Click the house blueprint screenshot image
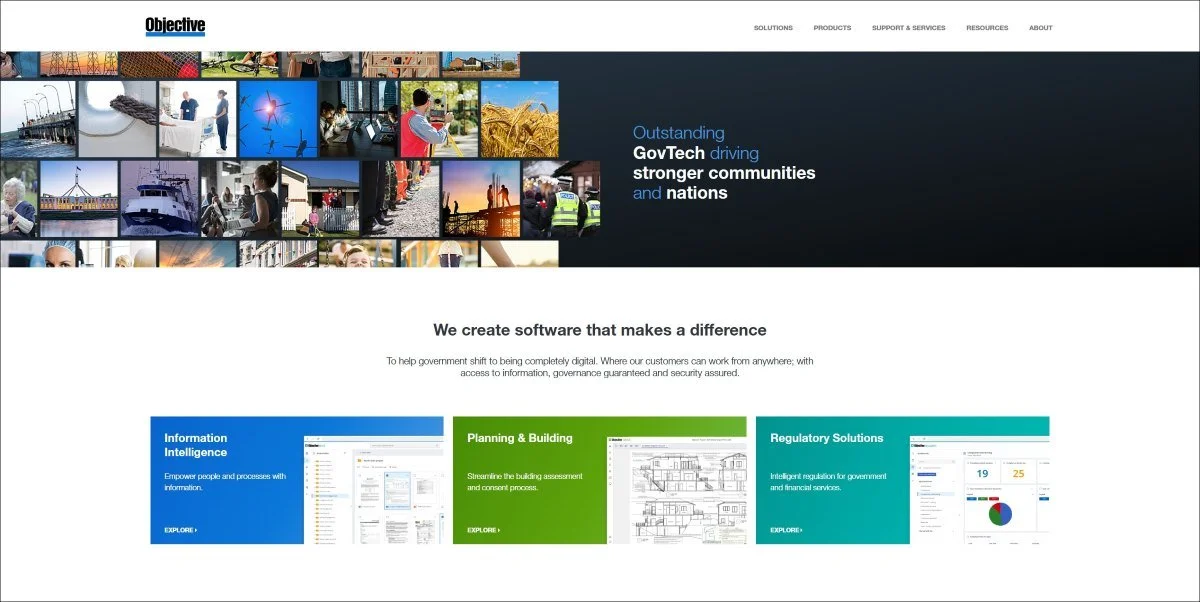Image resolution: width=1200 pixels, height=602 pixels. tap(677, 490)
